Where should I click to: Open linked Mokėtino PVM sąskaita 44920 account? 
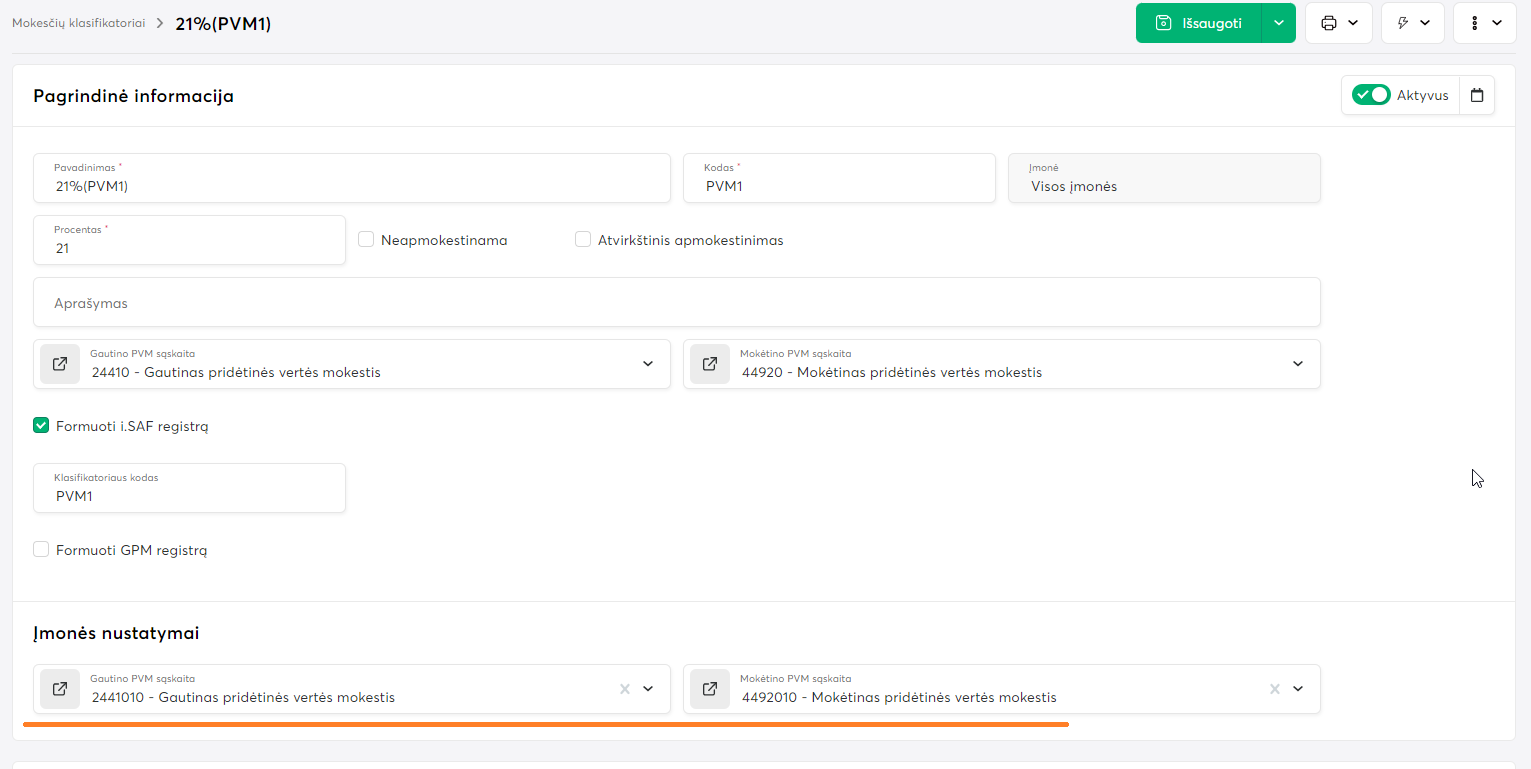[x=710, y=364]
